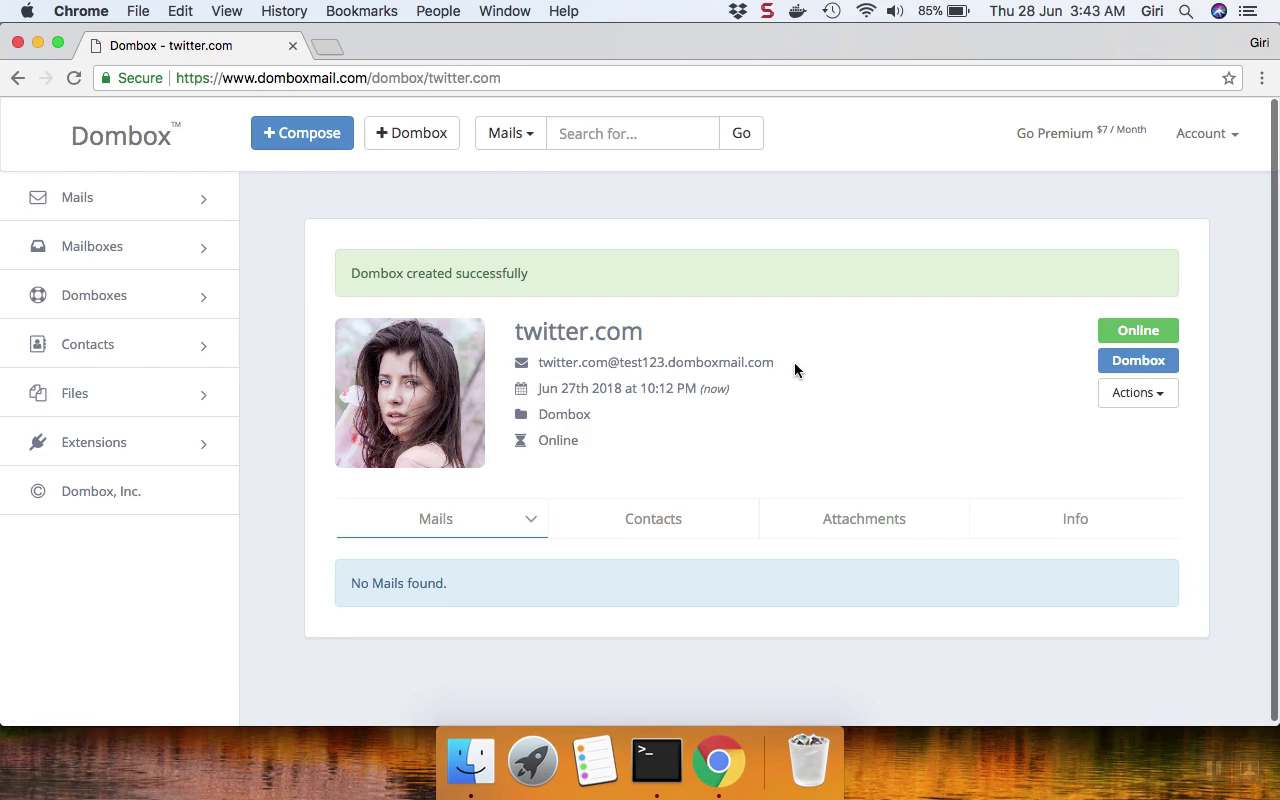Click the copyright icon beside Dombox, Inc.

point(38,492)
